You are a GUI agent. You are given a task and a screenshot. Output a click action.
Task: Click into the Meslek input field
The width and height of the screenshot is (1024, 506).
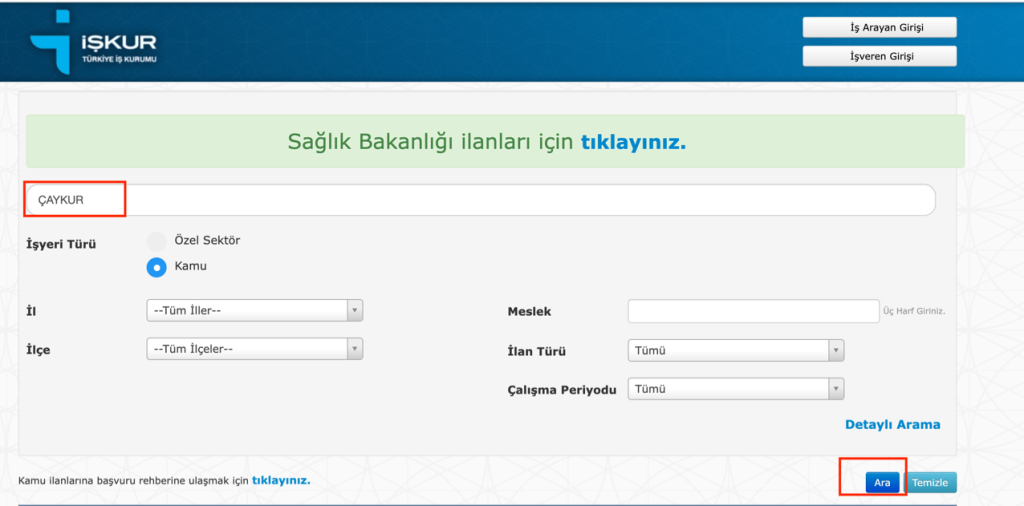tap(754, 311)
